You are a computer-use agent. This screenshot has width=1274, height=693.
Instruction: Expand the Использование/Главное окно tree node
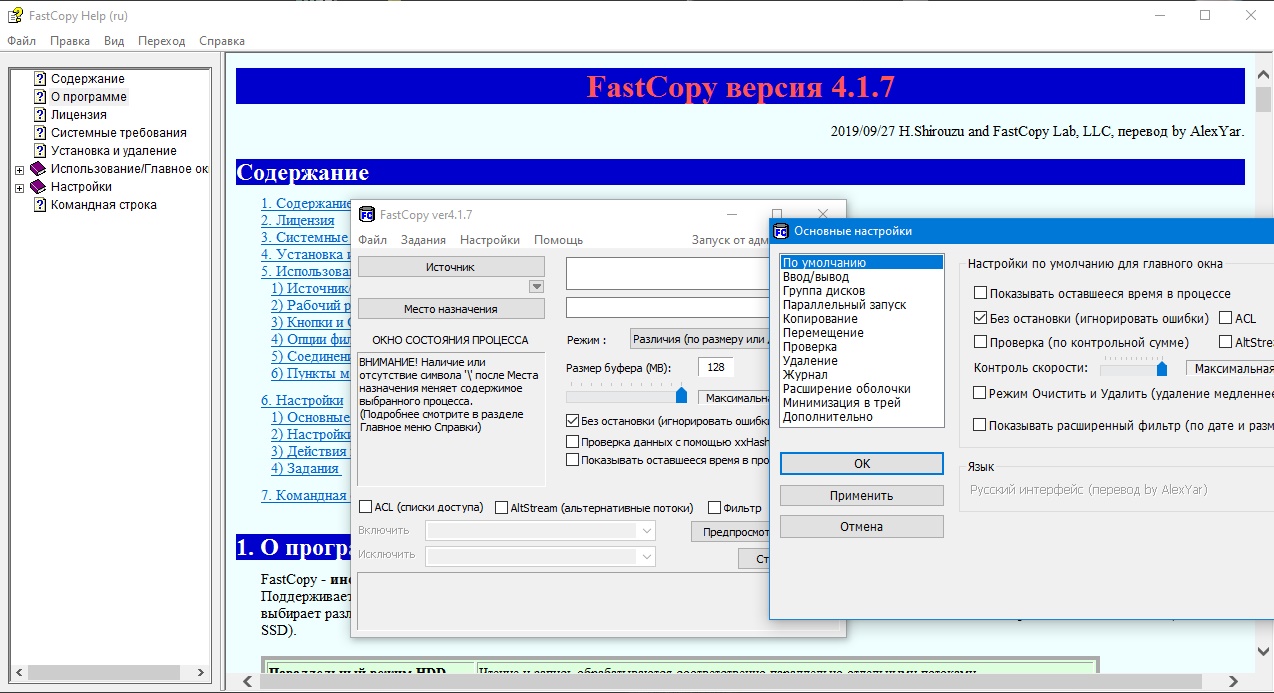pyautogui.click(x=19, y=170)
